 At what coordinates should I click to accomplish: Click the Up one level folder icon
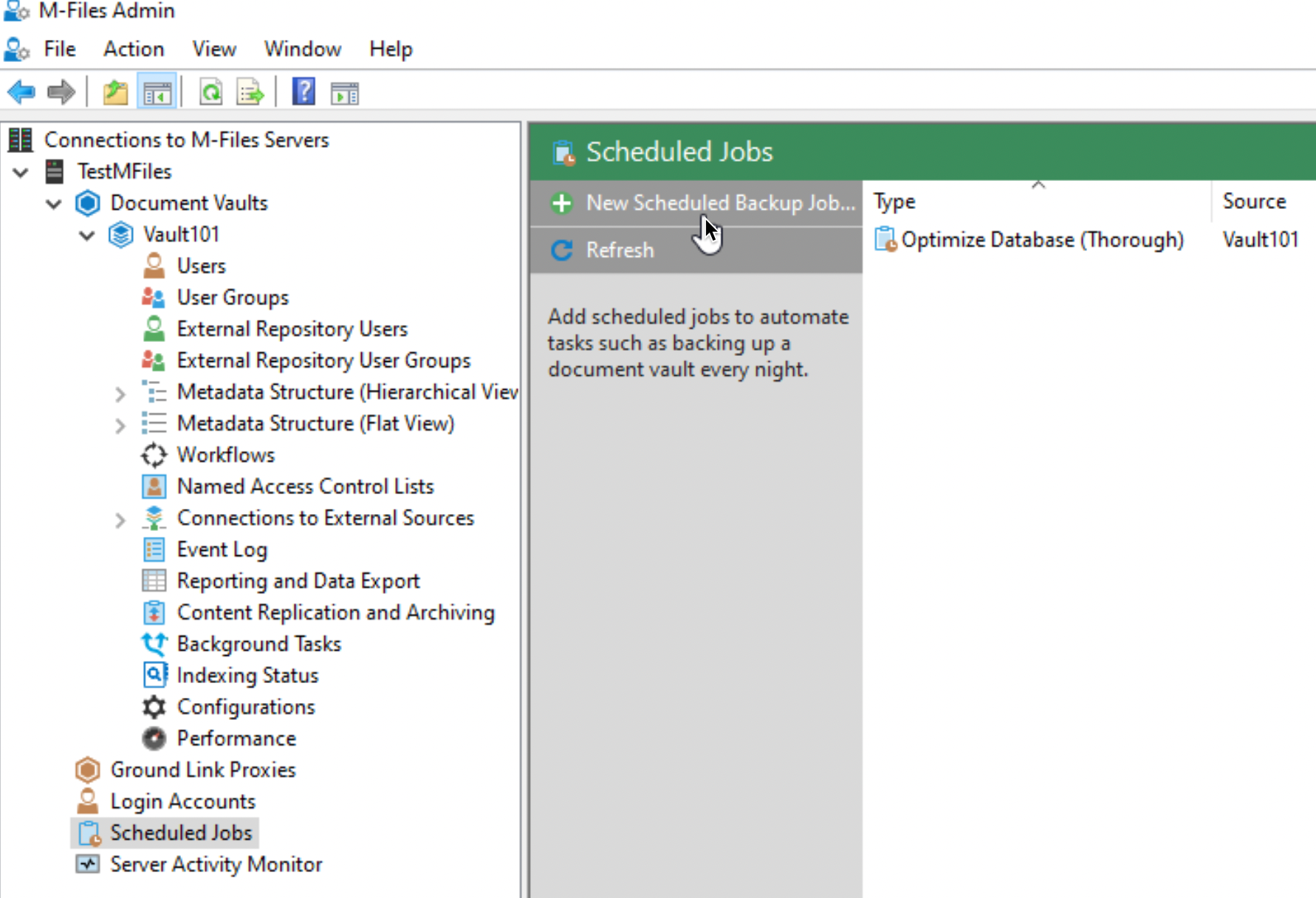pos(115,93)
